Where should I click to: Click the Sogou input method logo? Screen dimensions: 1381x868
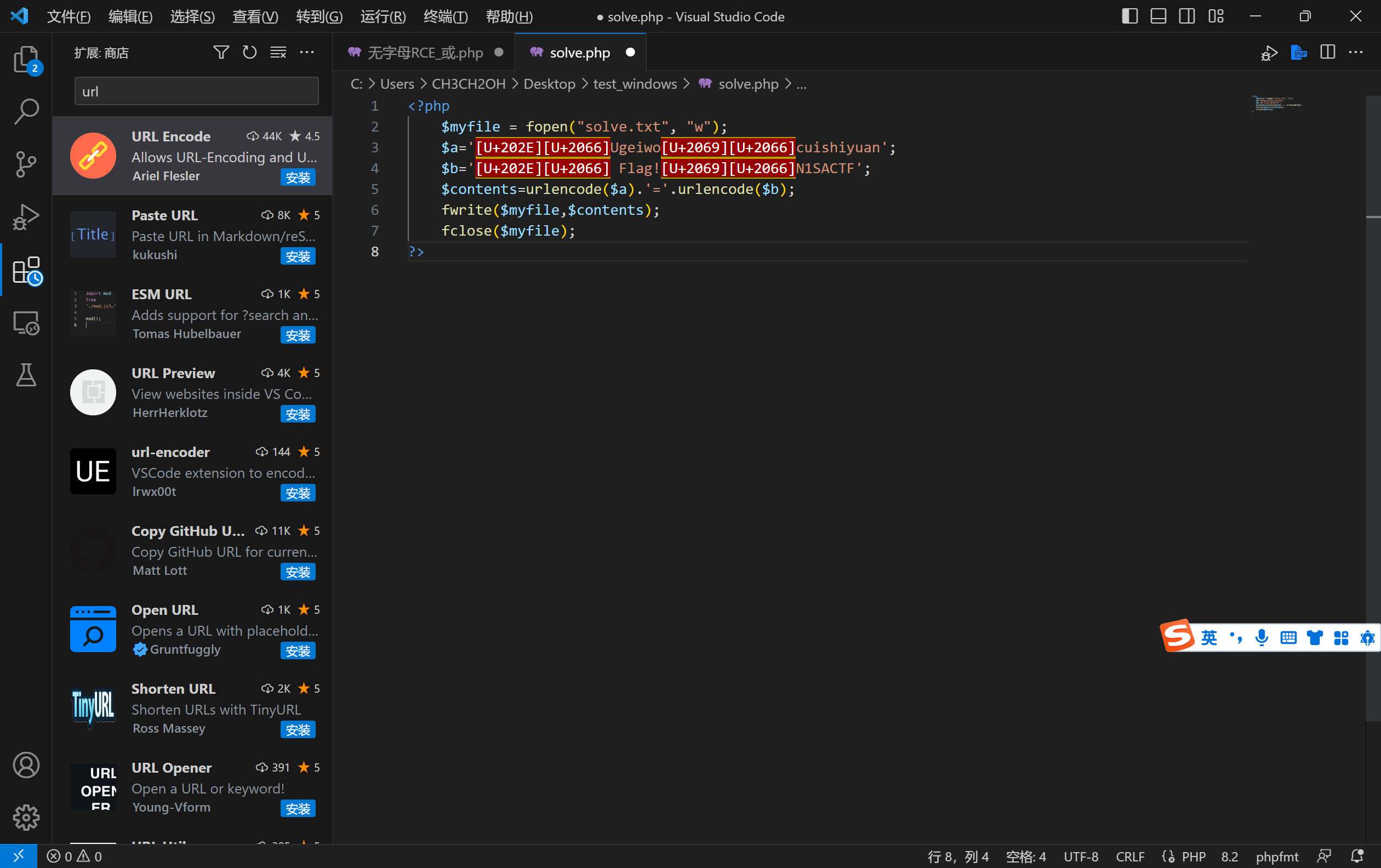(x=1177, y=636)
